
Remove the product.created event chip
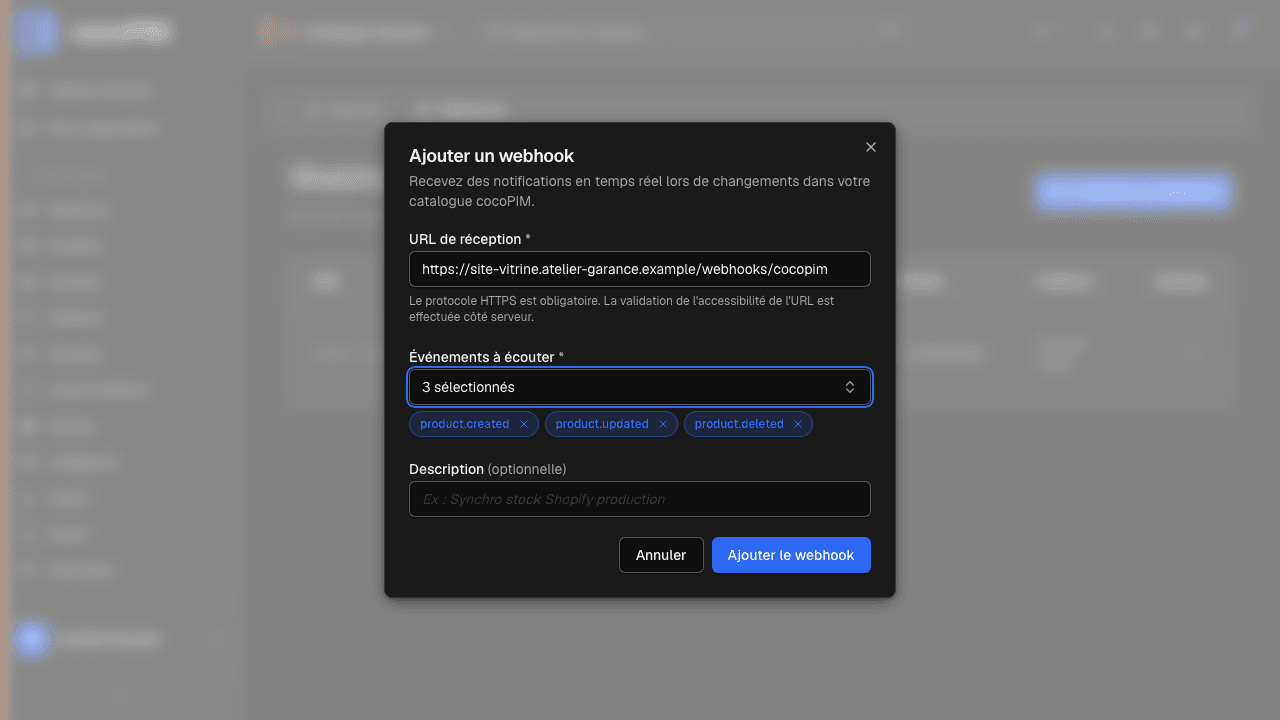[x=523, y=424]
